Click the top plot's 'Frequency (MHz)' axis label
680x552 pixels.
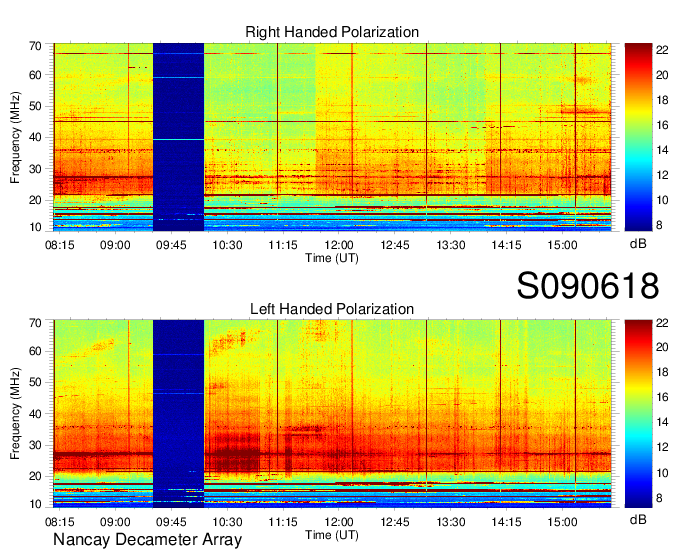tap(15, 137)
